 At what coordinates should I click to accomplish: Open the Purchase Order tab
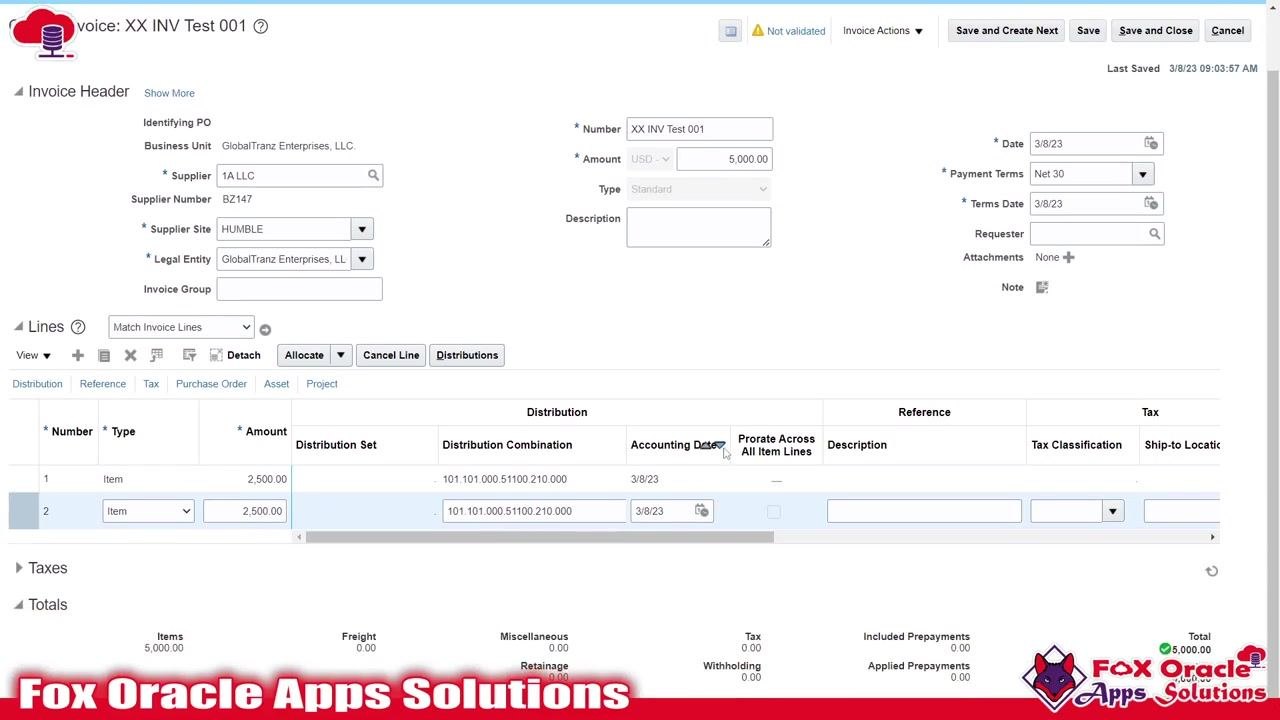211,384
